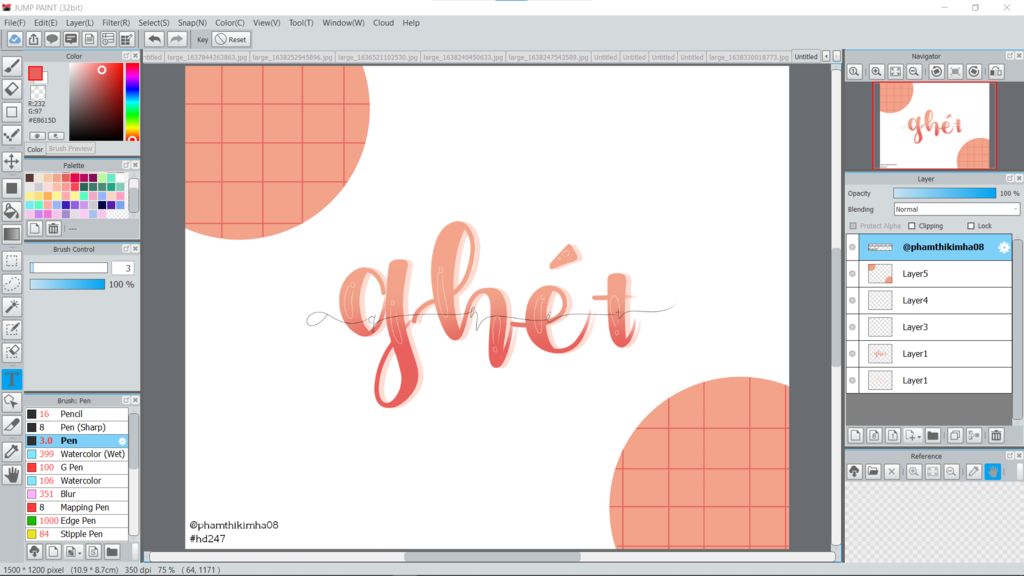Select the Mapping Pen brush

77,507
